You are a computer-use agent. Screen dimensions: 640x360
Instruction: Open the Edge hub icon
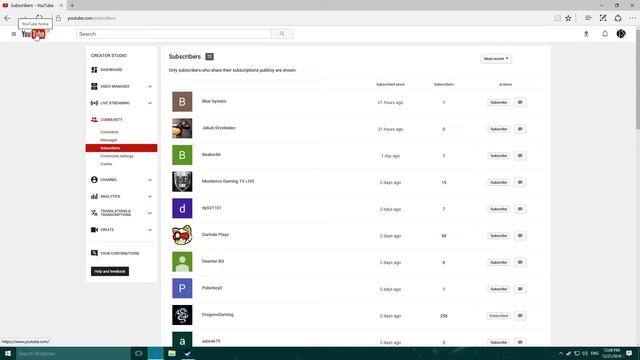coord(588,18)
